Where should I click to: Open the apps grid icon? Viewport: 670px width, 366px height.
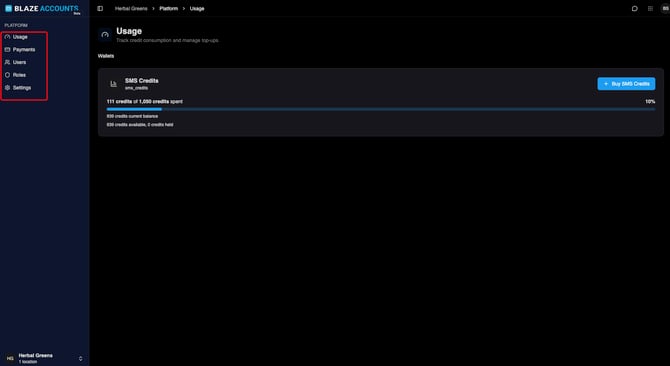[650, 9]
